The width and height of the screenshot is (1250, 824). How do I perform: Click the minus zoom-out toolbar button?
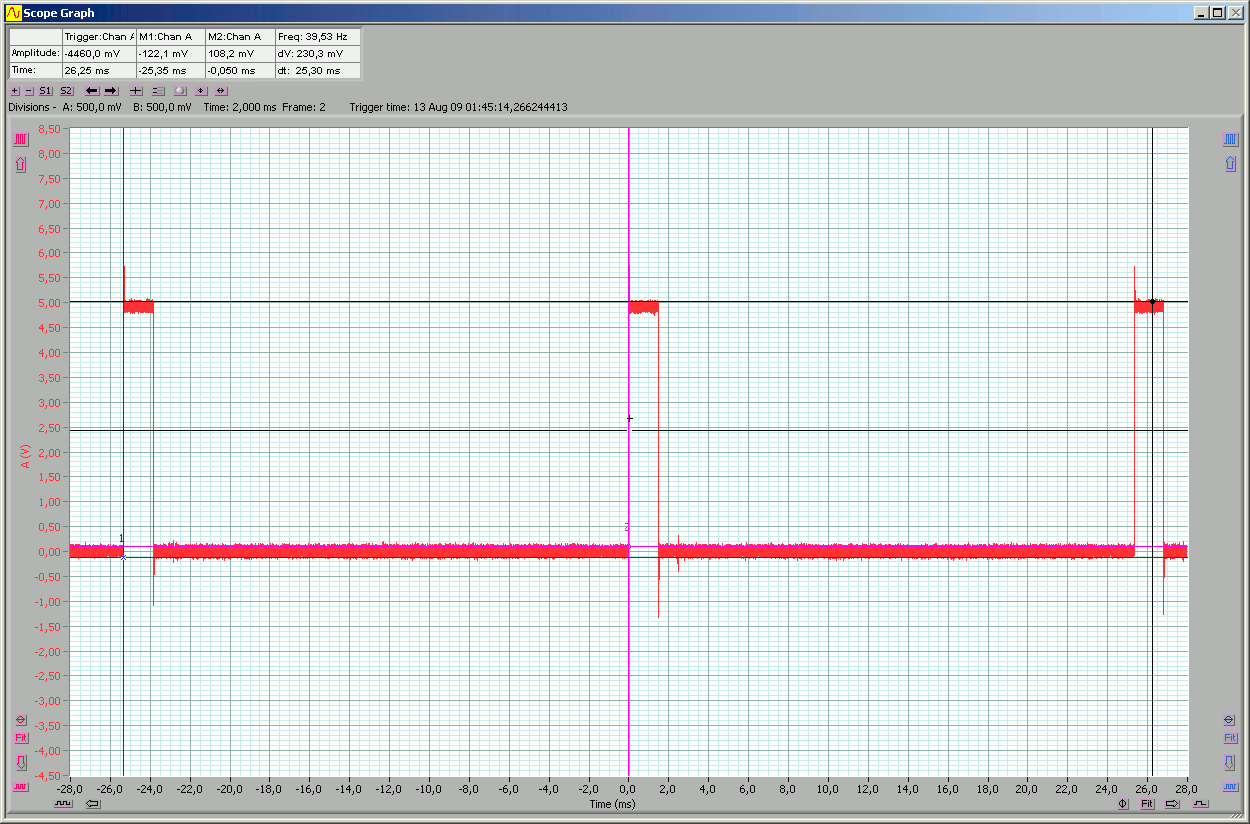28,91
